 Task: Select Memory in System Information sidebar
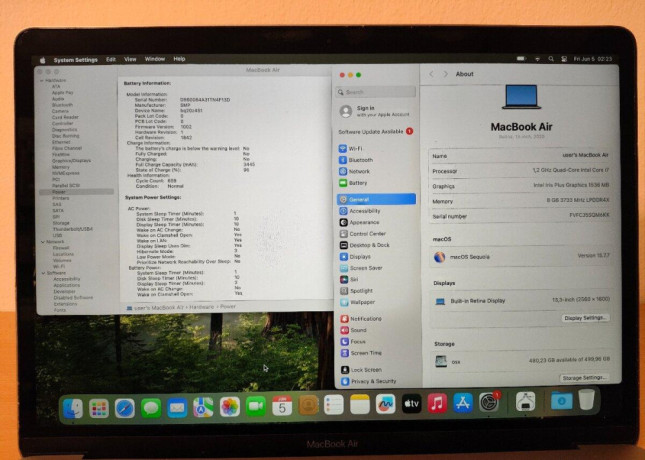pyautogui.click(x=60, y=167)
